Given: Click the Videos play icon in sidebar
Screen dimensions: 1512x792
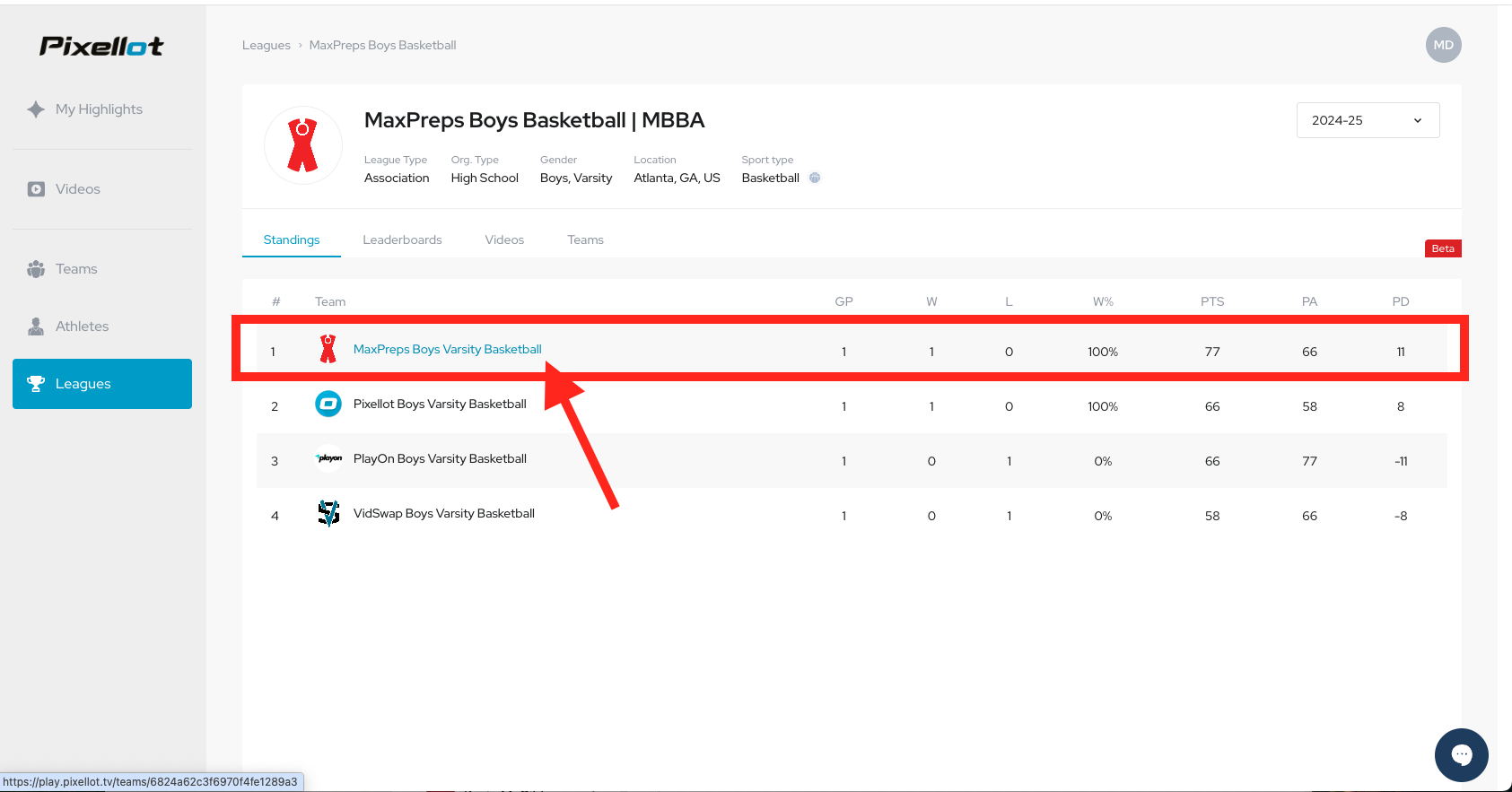Looking at the screenshot, I should [x=36, y=189].
